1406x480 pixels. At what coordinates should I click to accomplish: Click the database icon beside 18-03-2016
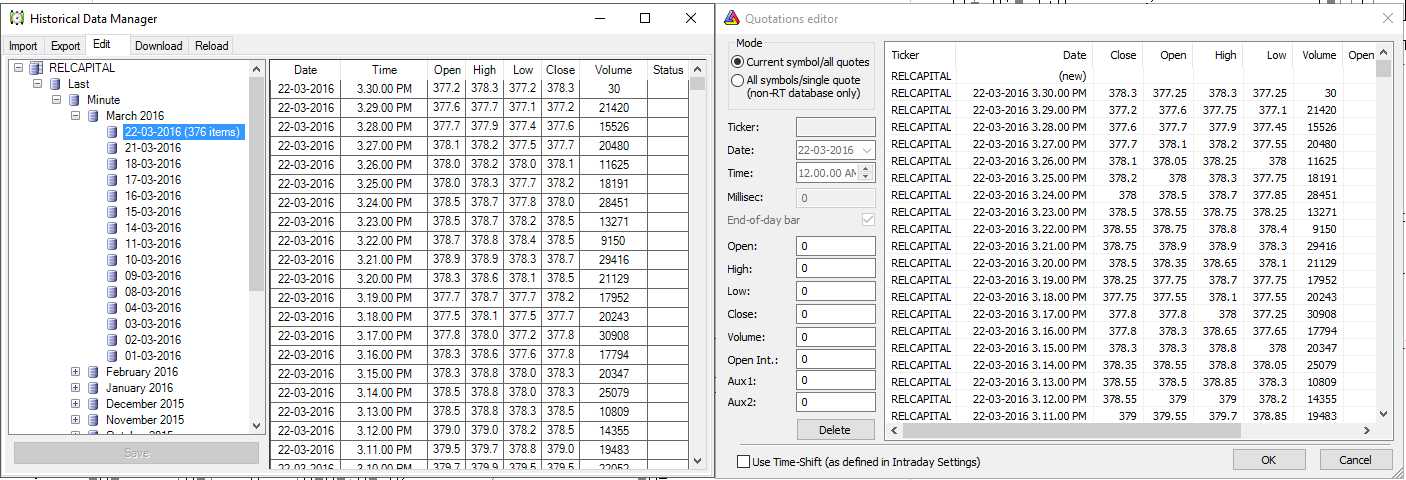113,164
